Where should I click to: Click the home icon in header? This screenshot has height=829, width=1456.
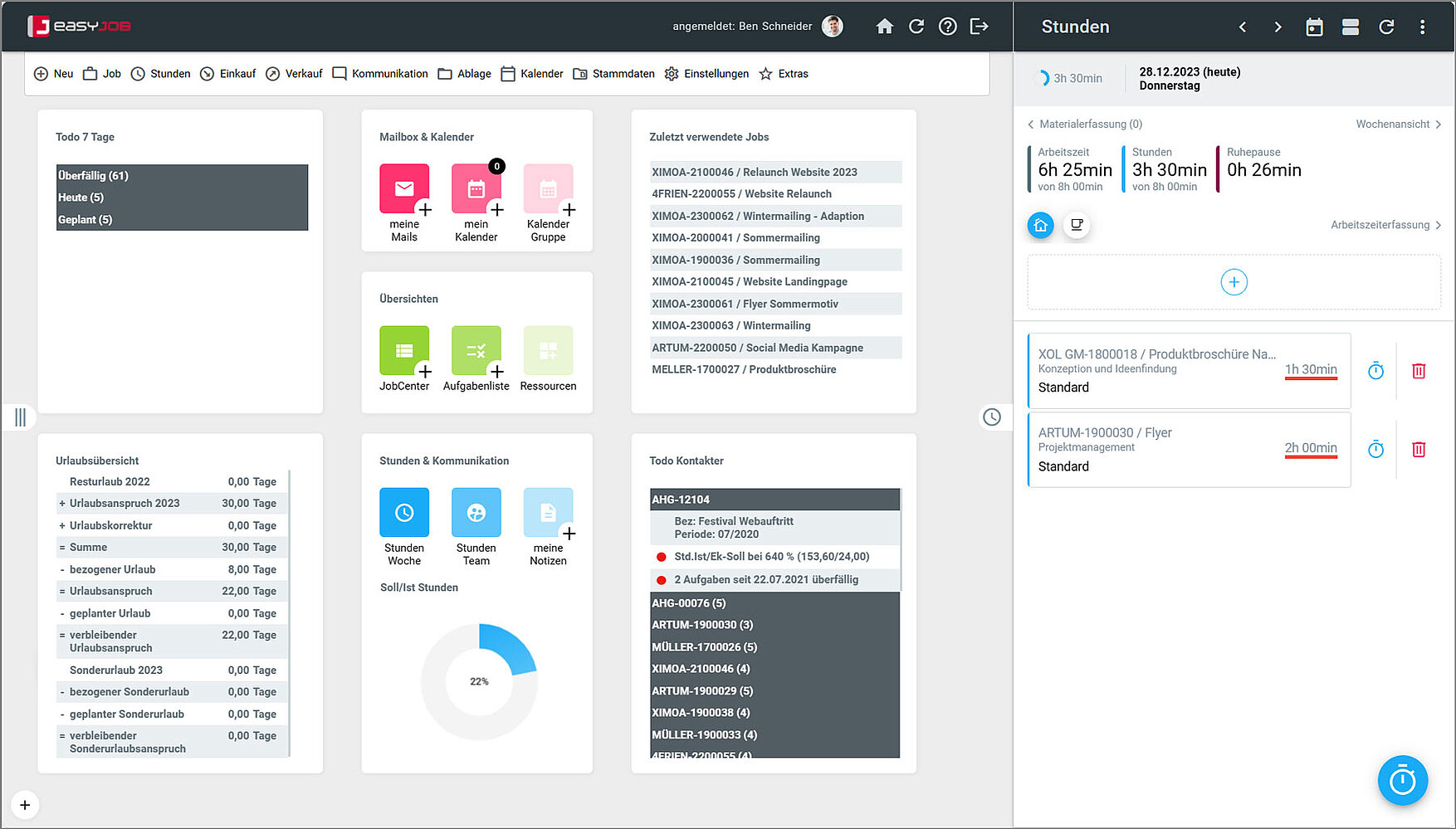(884, 27)
